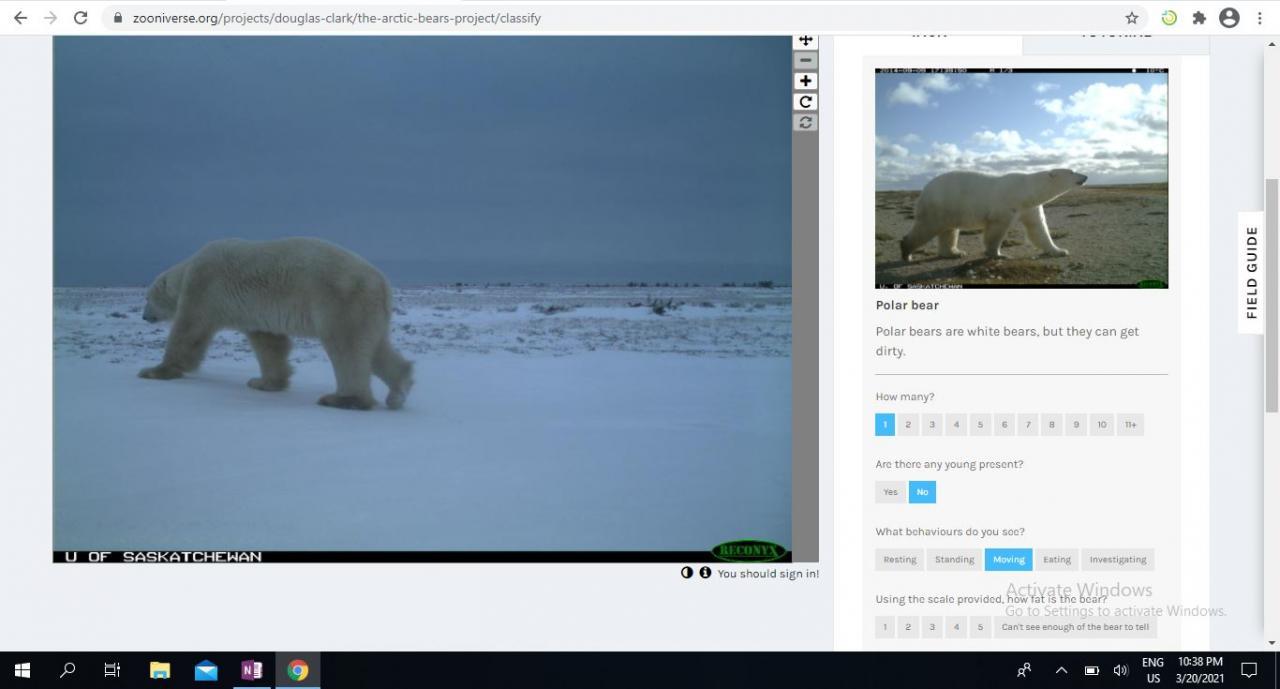Set How many to 11+
Viewport: 1280px width, 689px height.
(x=1130, y=424)
